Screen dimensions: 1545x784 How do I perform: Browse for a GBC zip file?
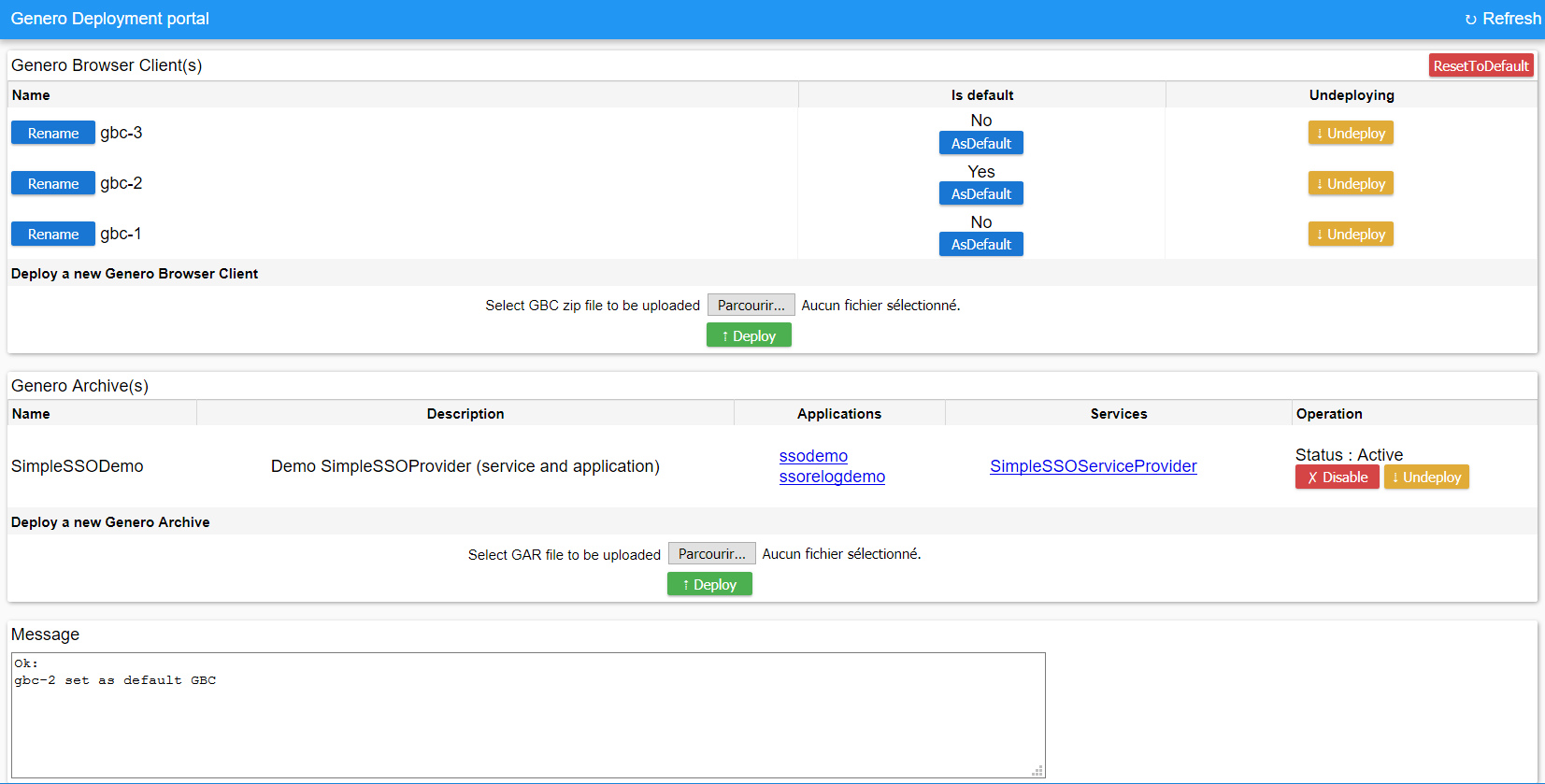[x=751, y=306]
